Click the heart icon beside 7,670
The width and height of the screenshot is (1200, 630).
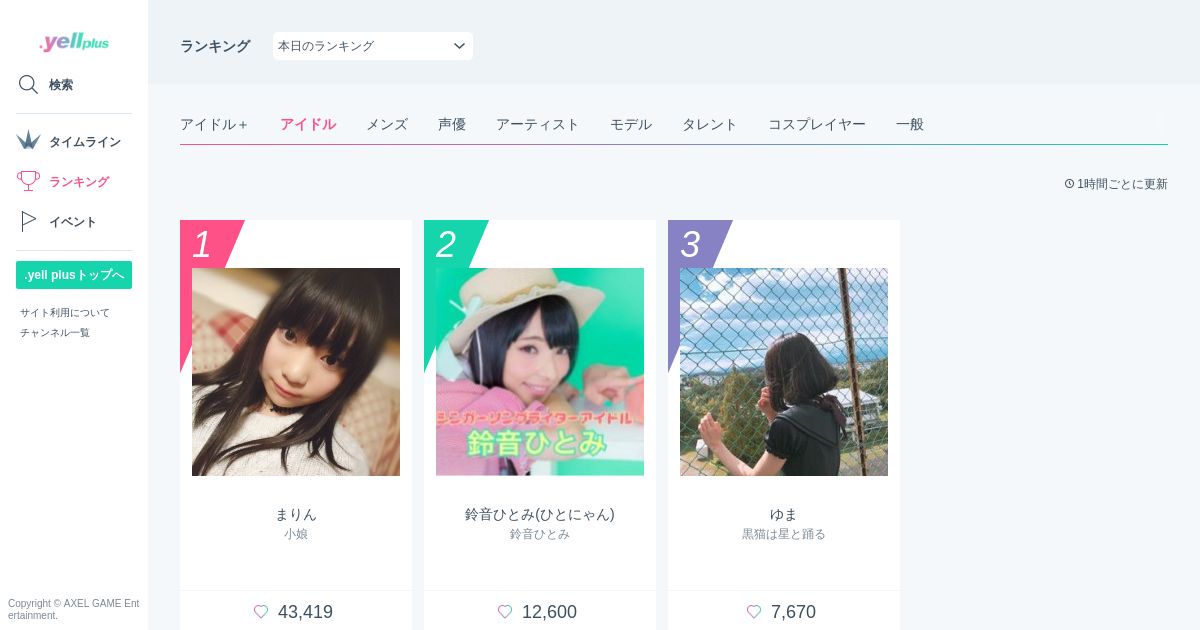(754, 612)
